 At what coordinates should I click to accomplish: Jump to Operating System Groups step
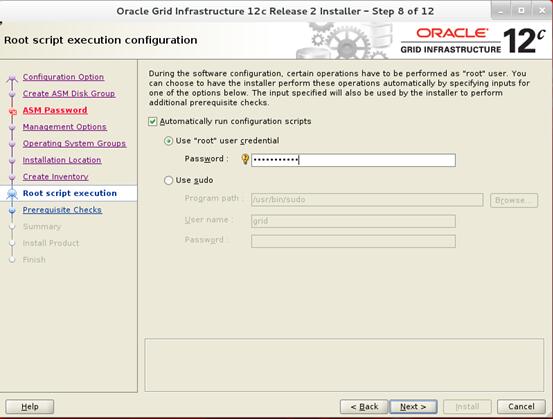(74, 144)
